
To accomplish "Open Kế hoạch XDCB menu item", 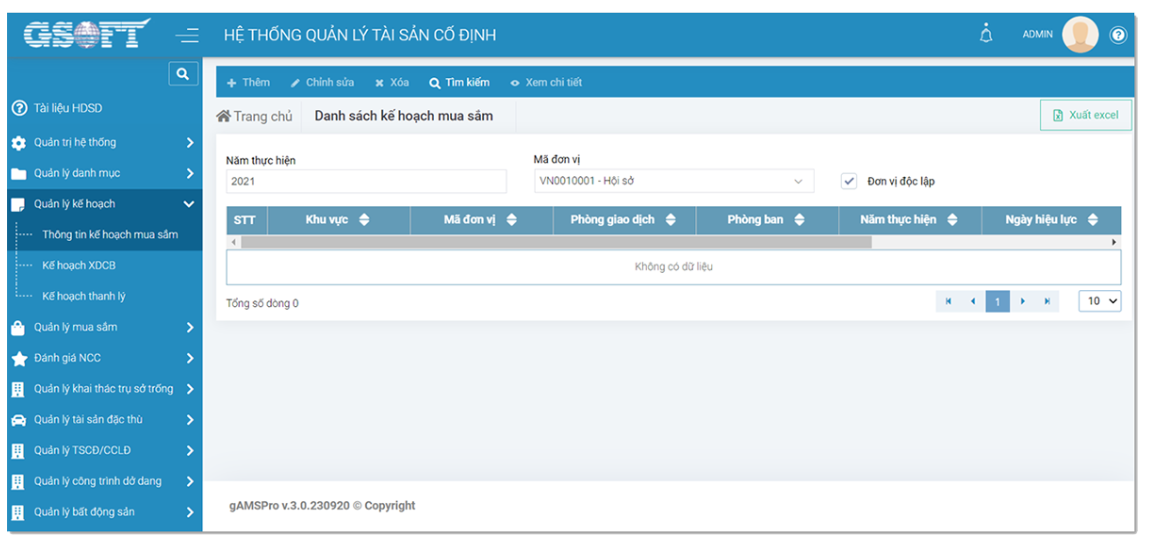I will click(x=79, y=266).
